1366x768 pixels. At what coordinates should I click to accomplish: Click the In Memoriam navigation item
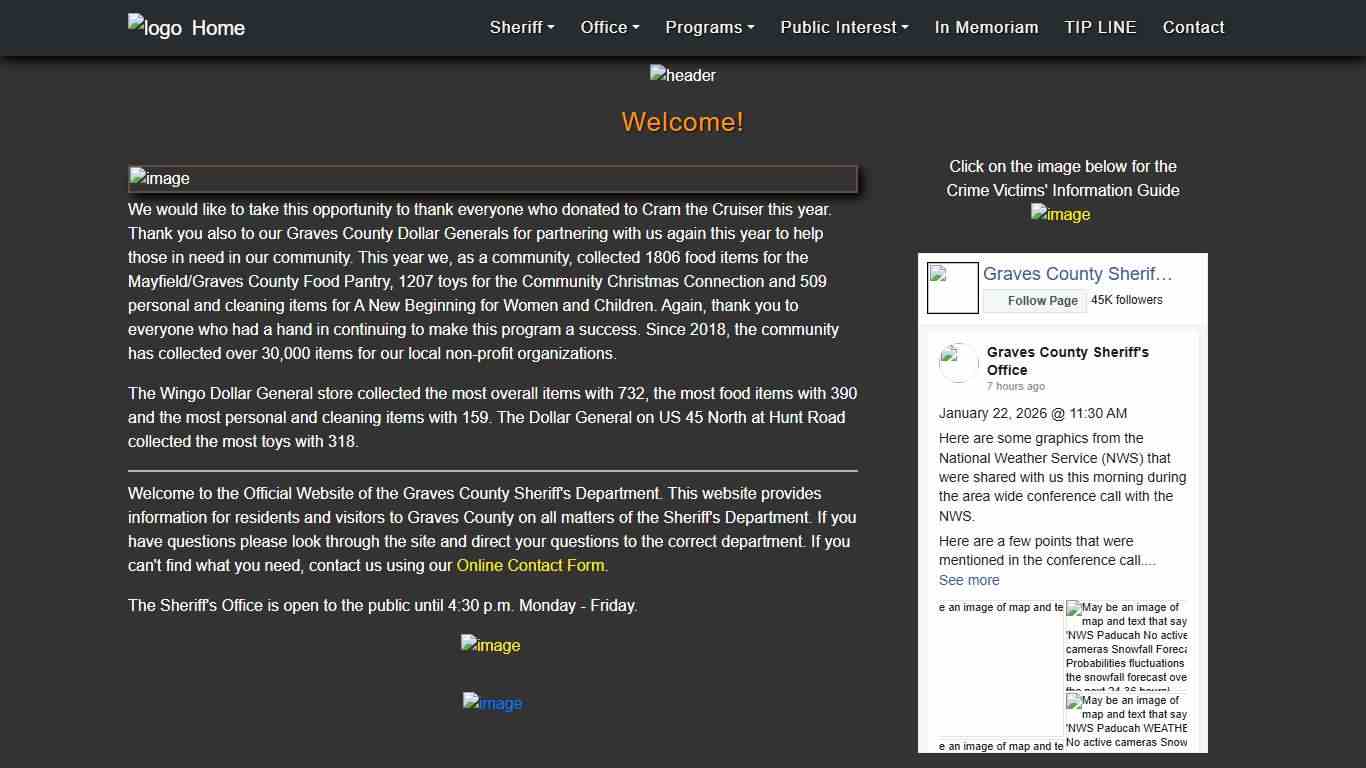(x=986, y=27)
